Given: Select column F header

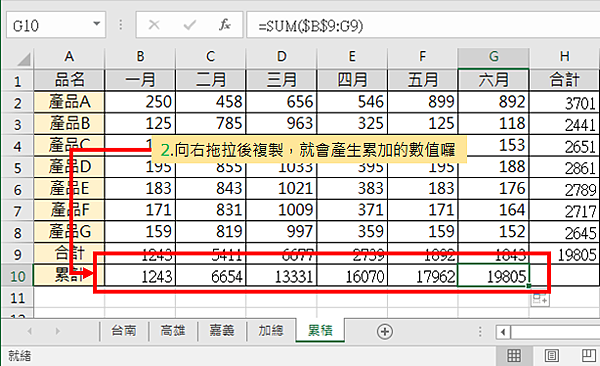Looking at the screenshot, I should (x=422, y=57).
